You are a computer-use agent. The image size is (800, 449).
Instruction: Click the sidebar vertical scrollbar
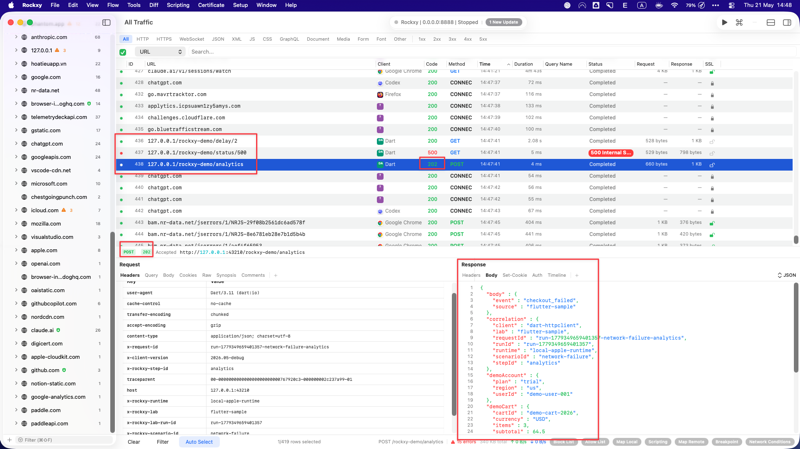112,332
